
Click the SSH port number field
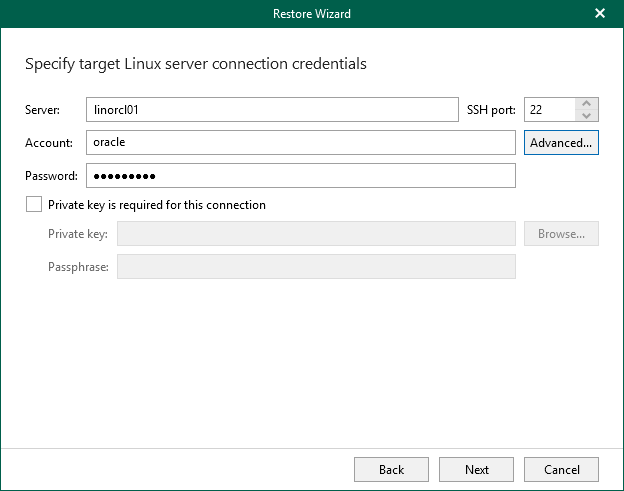tap(549, 109)
